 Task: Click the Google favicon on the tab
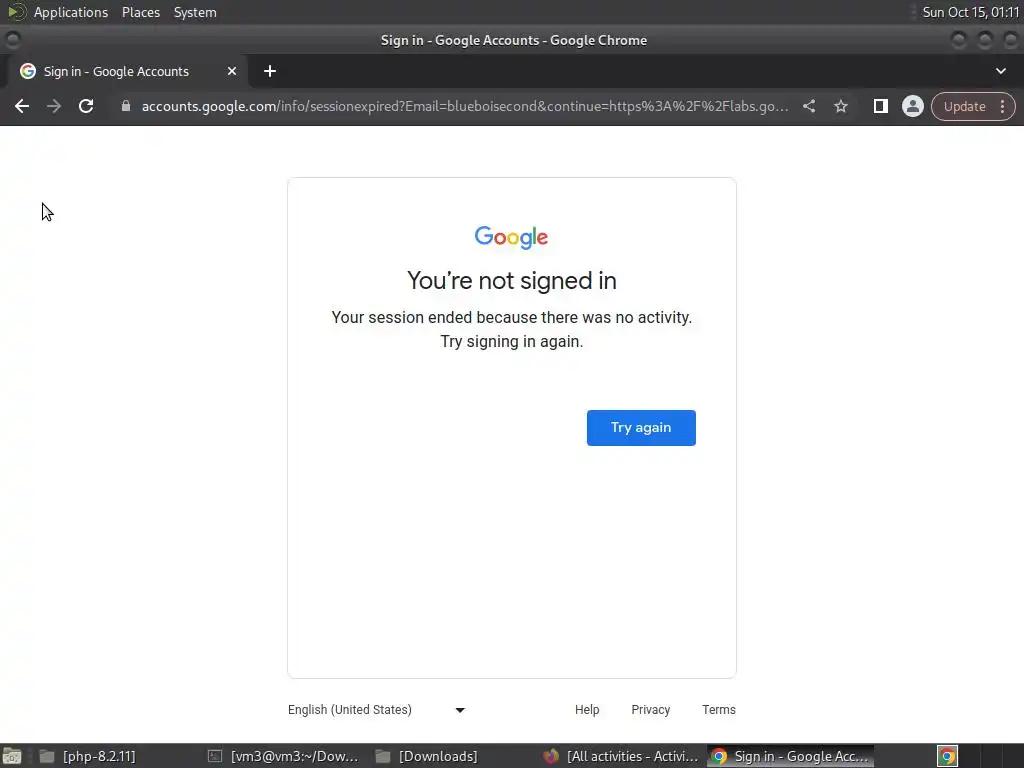tap(27, 71)
